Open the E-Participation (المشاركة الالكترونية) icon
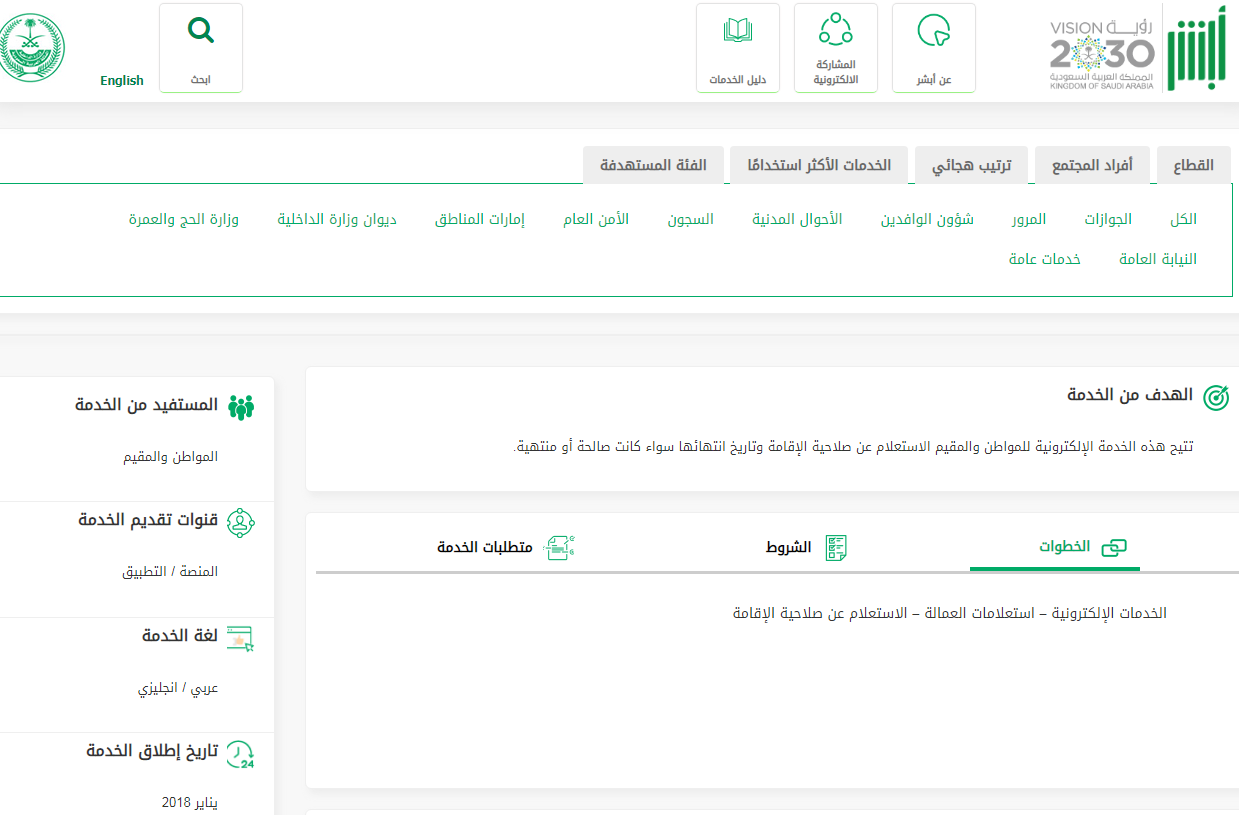Image resolution: width=1239 pixels, height=815 pixels. pyautogui.click(x=835, y=29)
